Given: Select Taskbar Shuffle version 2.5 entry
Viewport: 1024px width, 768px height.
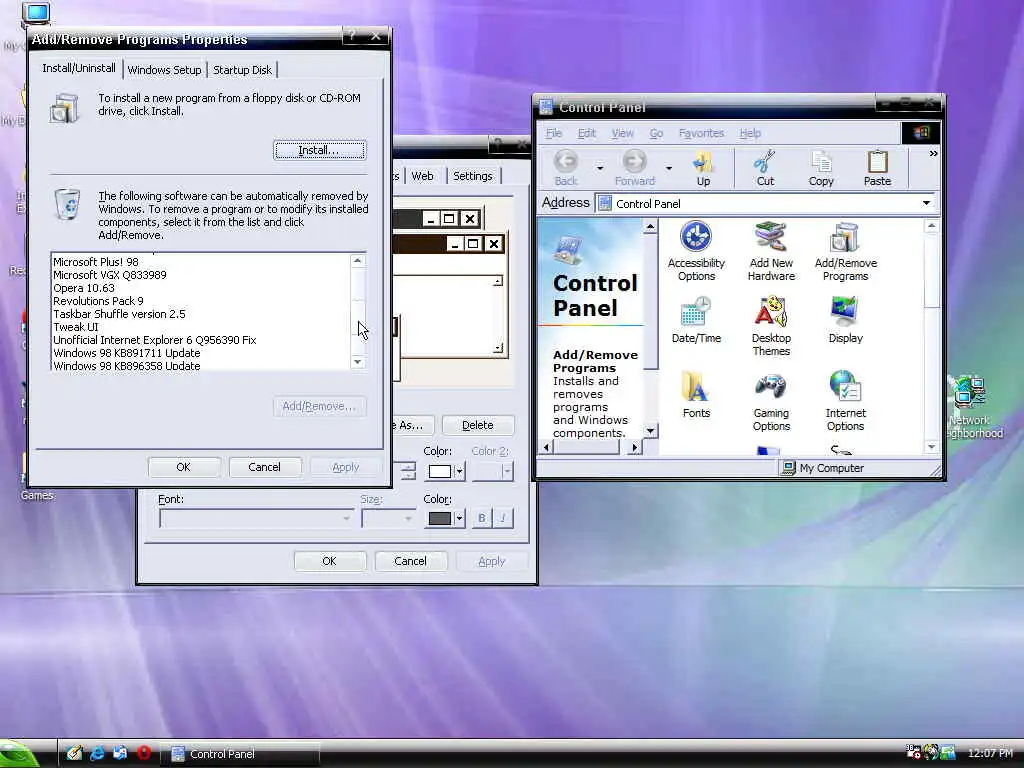Looking at the screenshot, I should coord(119,314).
